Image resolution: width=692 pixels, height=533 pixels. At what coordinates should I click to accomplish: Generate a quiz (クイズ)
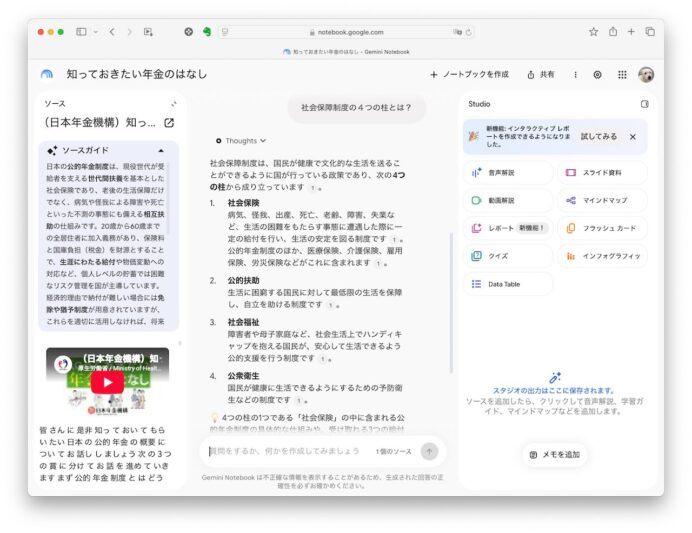[x=508, y=256]
